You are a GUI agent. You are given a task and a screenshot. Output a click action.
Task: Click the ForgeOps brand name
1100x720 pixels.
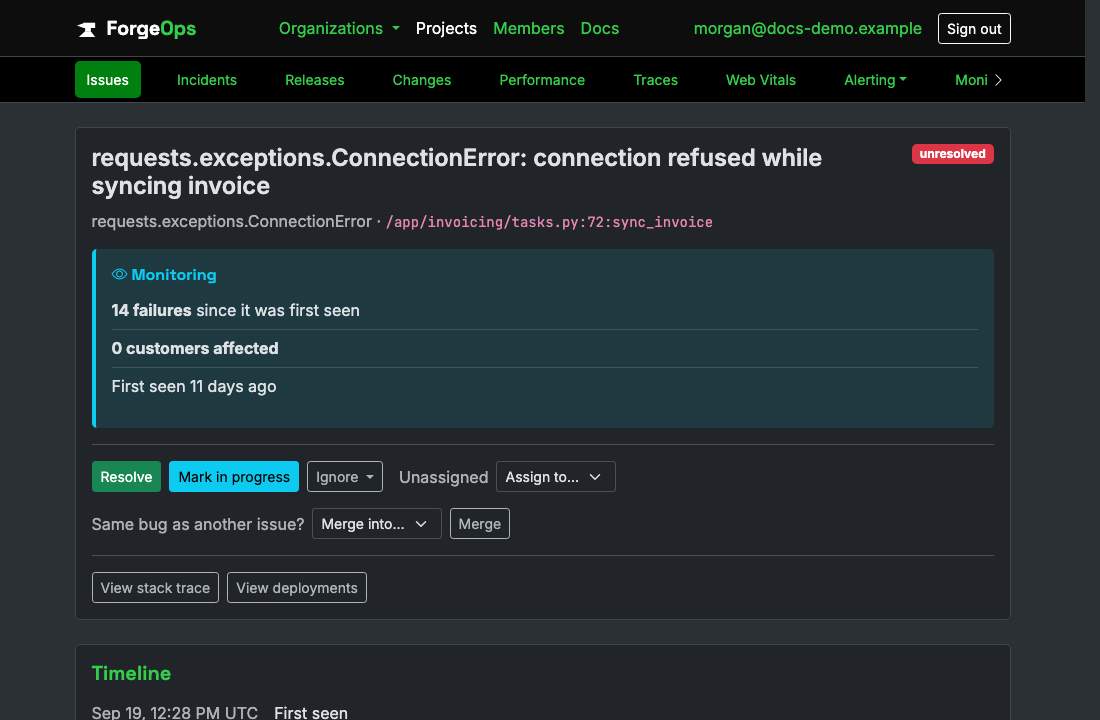coord(151,29)
